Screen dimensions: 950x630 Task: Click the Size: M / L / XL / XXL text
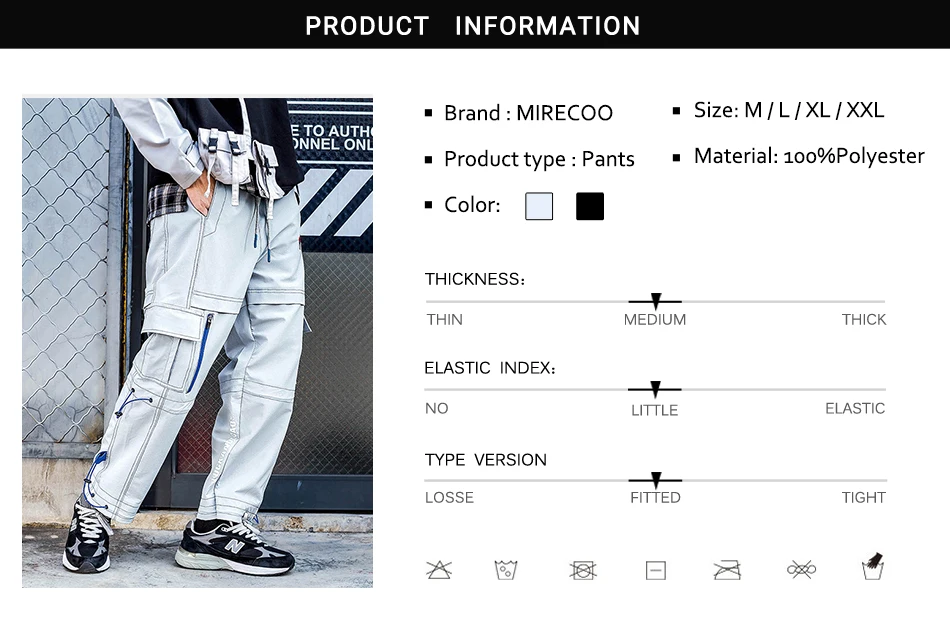789,110
